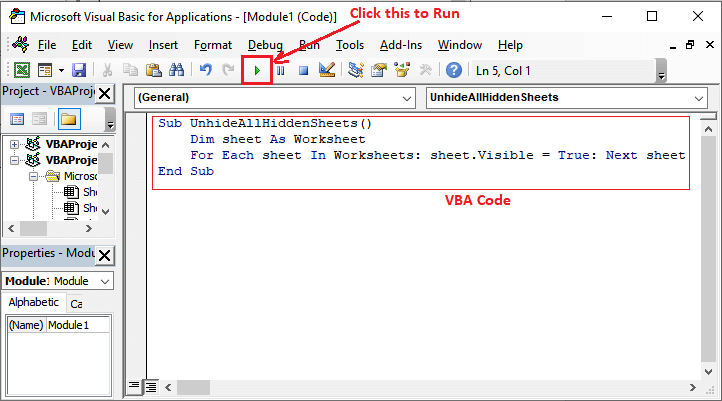The height and width of the screenshot is (401, 722).
Task: Click code window horizontal scroll right arrow
Action: [693, 388]
